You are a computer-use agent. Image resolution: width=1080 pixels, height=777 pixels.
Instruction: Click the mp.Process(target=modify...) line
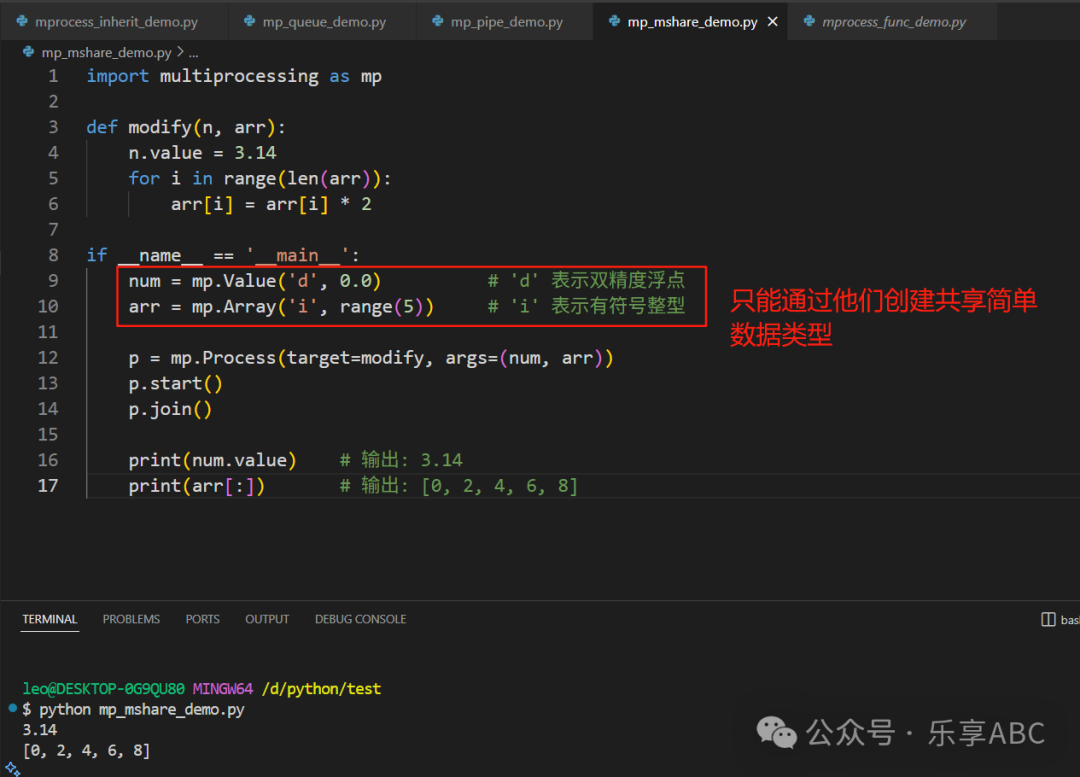pos(371,358)
